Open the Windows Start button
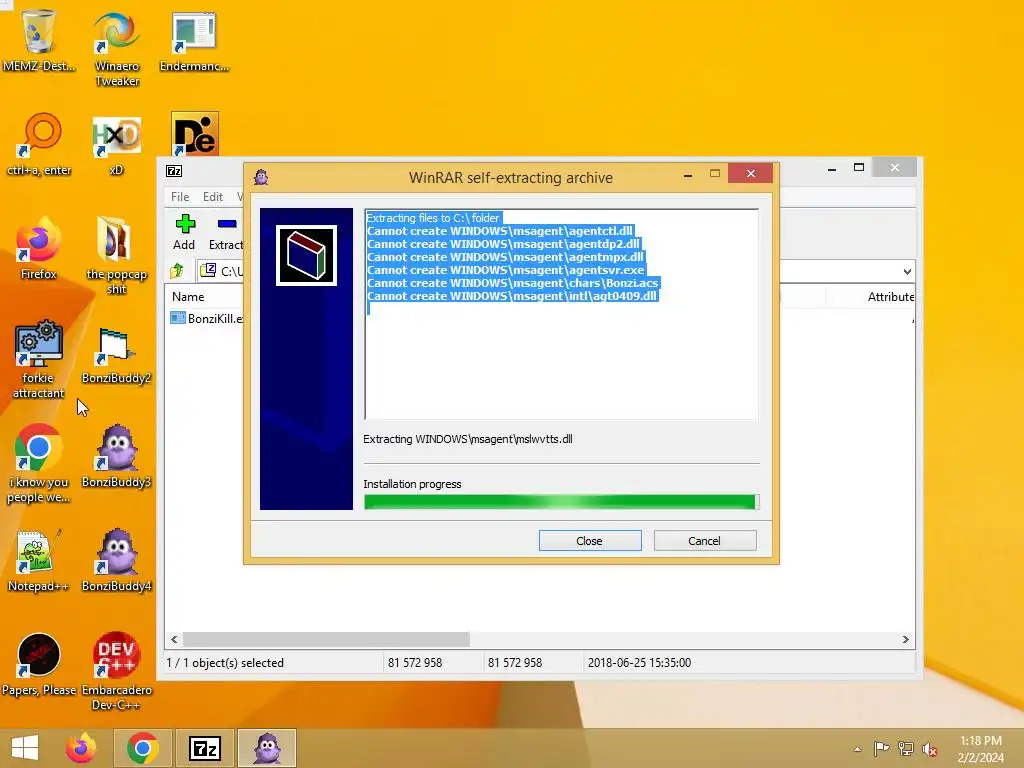1024x768 pixels. (x=25, y=748)
